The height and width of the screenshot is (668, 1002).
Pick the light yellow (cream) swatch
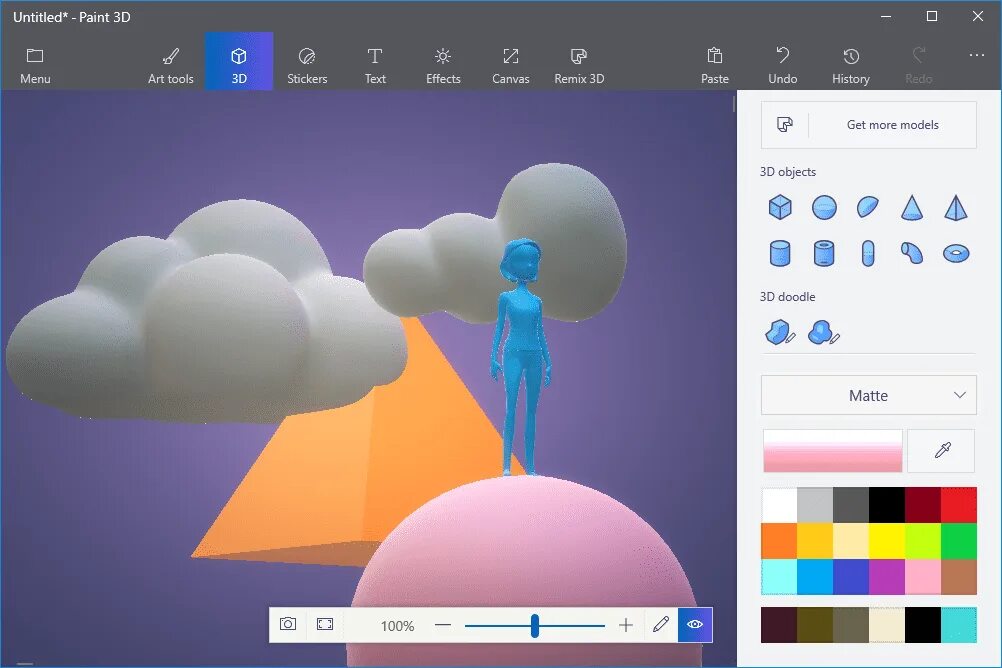tap(851, 541)
